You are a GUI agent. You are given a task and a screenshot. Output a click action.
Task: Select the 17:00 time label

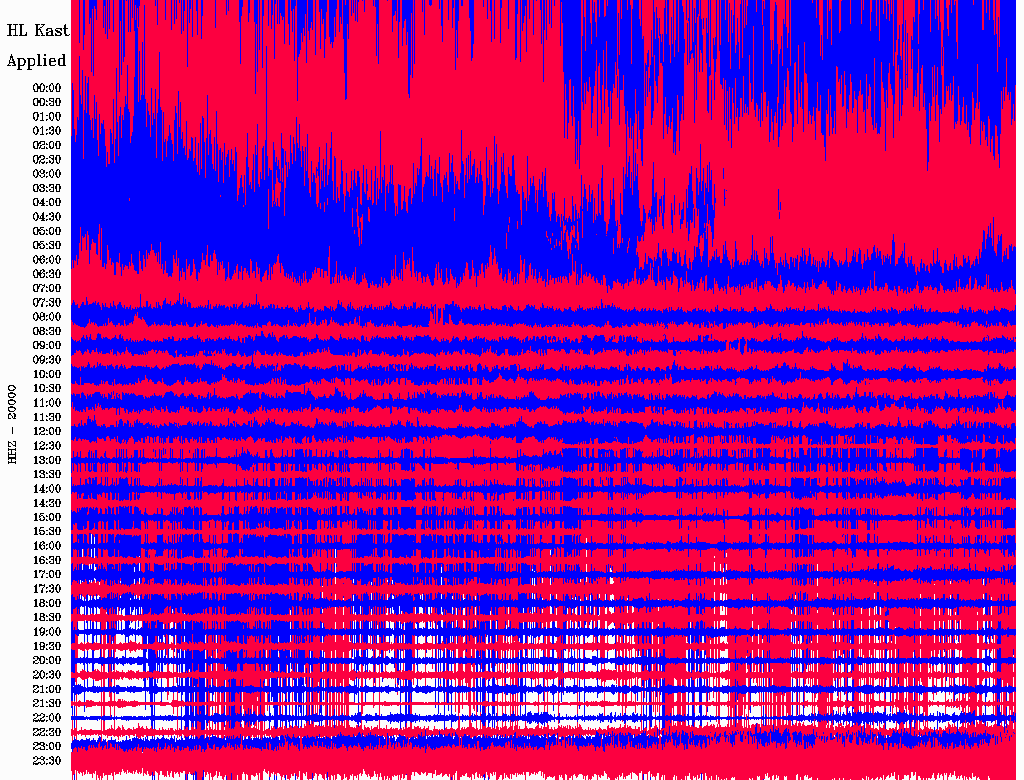47,575
